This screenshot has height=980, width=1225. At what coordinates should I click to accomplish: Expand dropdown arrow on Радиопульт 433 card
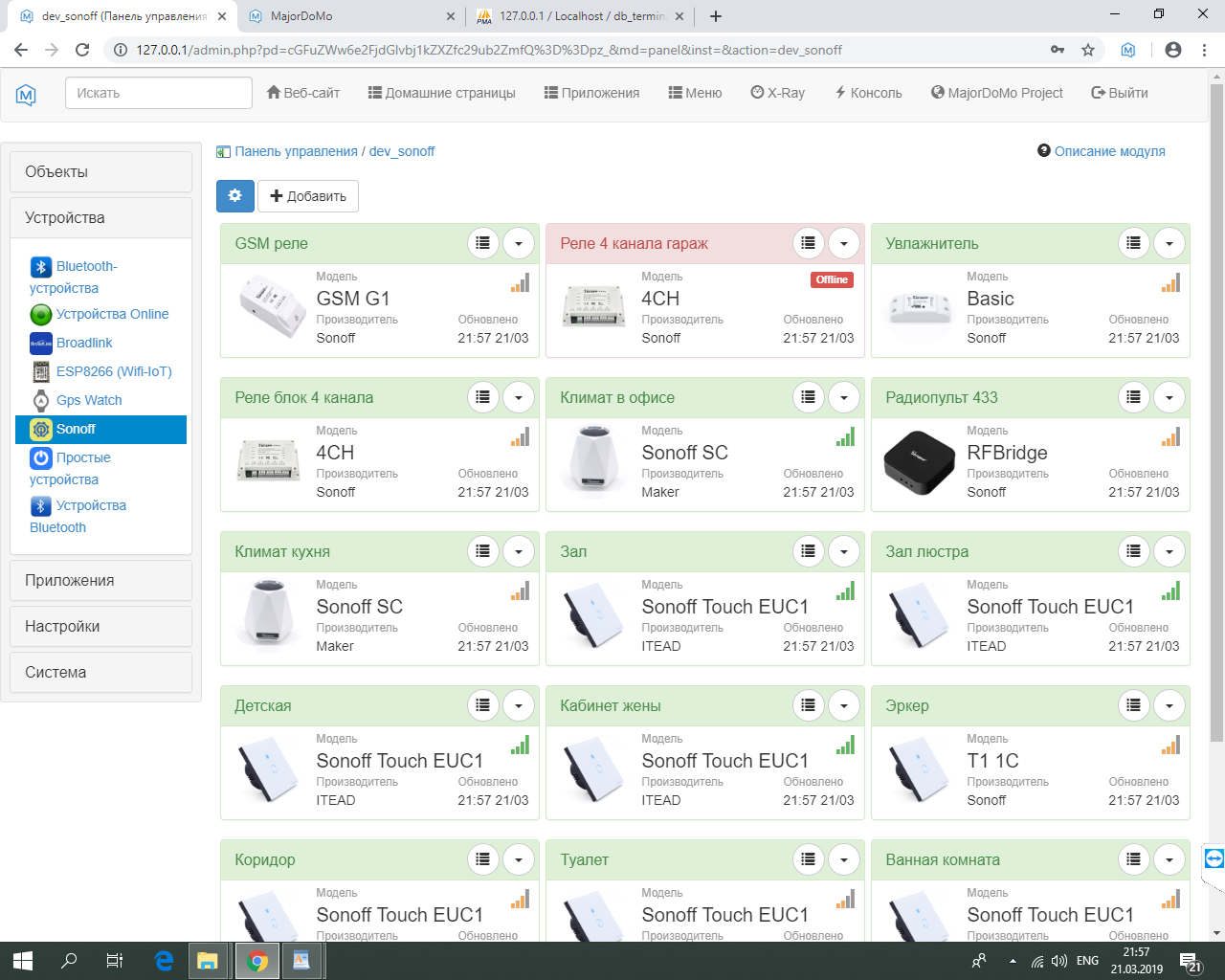tap(1169, 398)
